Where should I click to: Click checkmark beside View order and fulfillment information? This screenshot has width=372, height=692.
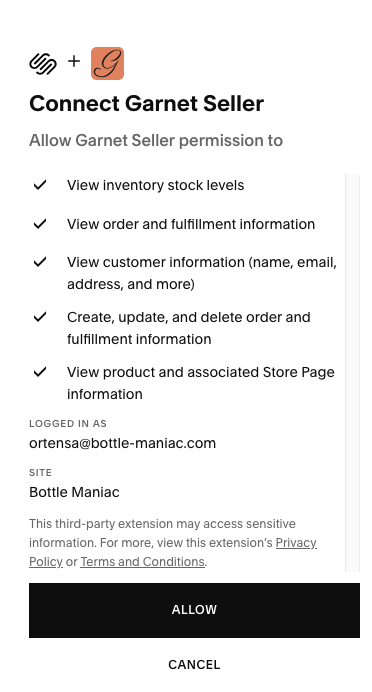coord(40,224)
